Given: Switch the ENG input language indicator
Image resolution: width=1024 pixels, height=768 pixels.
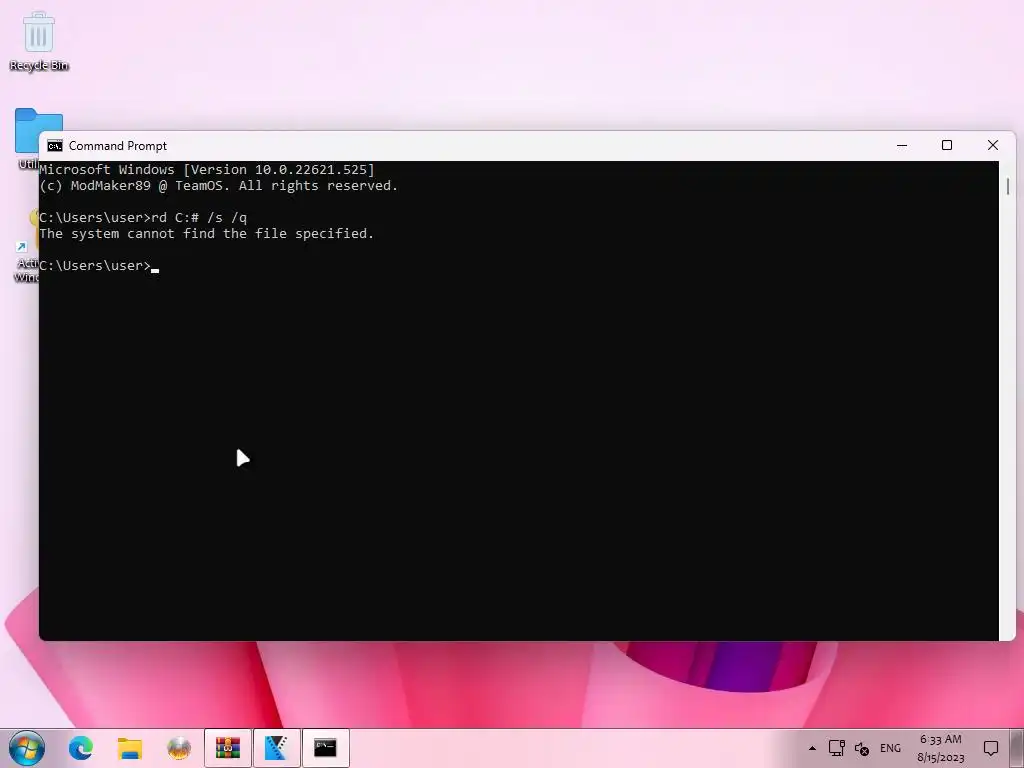Looking at the screenshot, I should point(890,748).
